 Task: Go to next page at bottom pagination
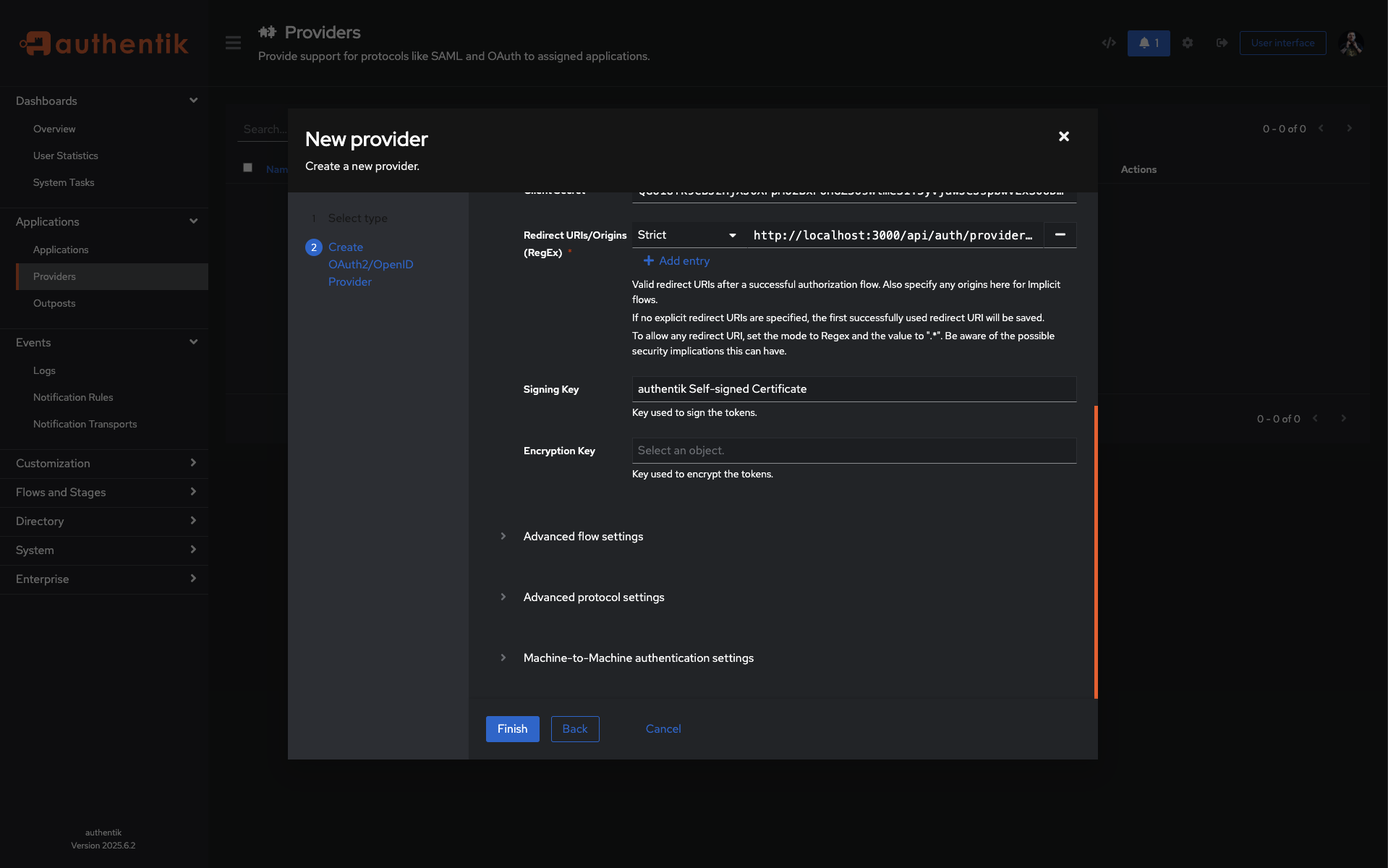click(x=1343, y=418)
